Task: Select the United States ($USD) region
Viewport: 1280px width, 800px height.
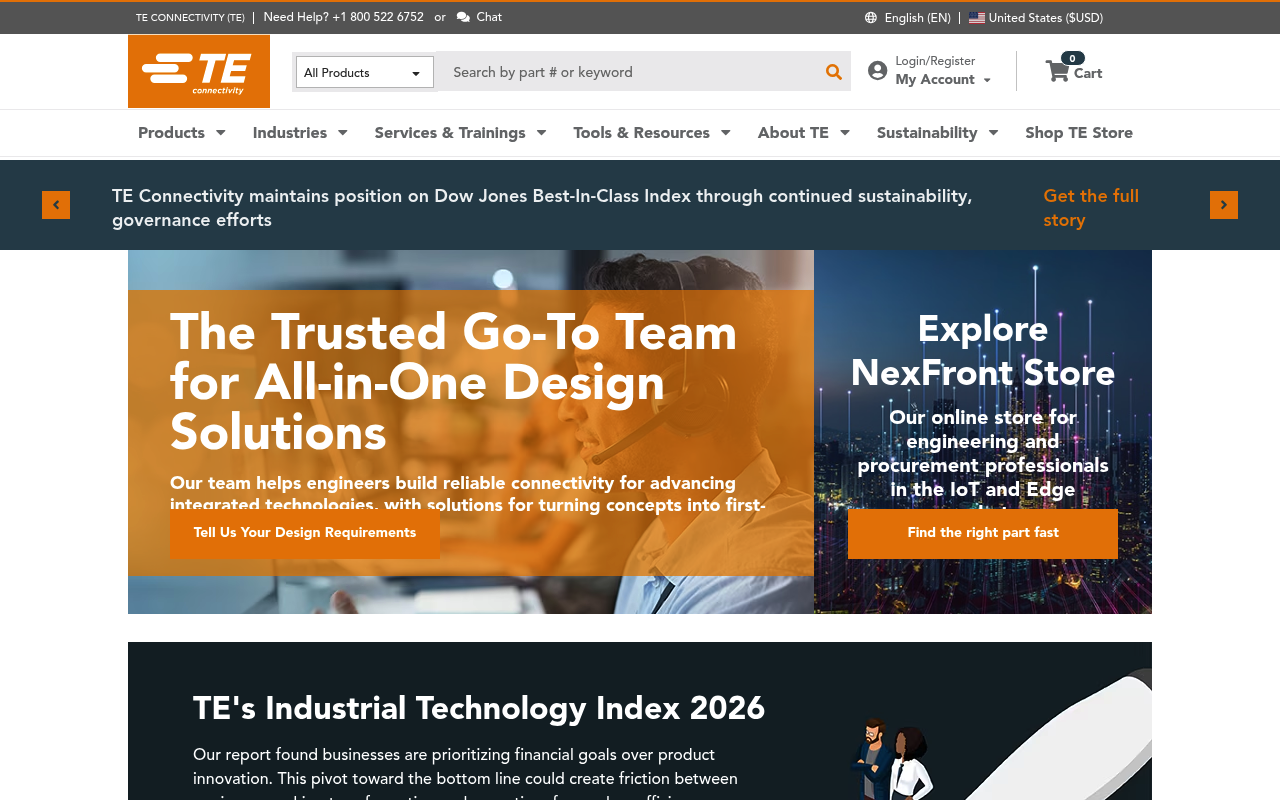Action: point(1046,18)
